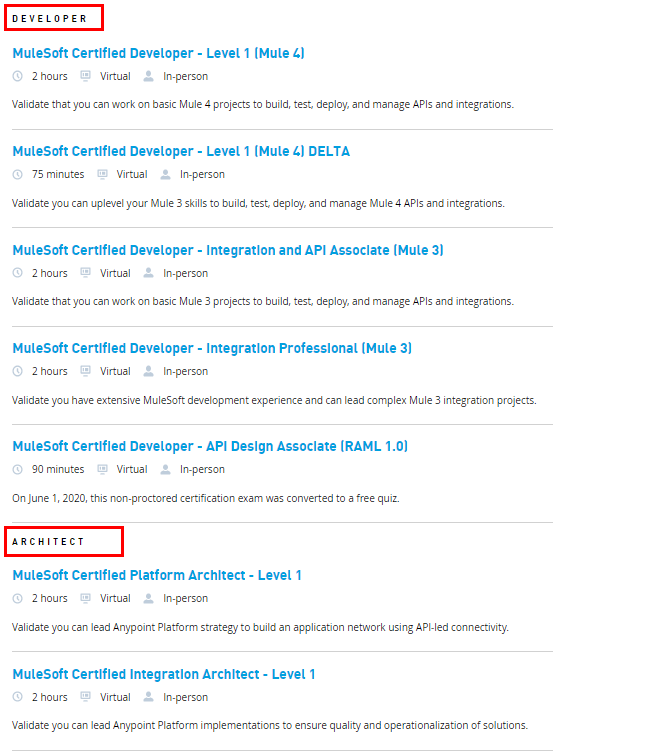The width and height of the screenshot is (646, 752).
Task: Open Integration and API Associate (Mule 3) link
Action: [227, 250]
